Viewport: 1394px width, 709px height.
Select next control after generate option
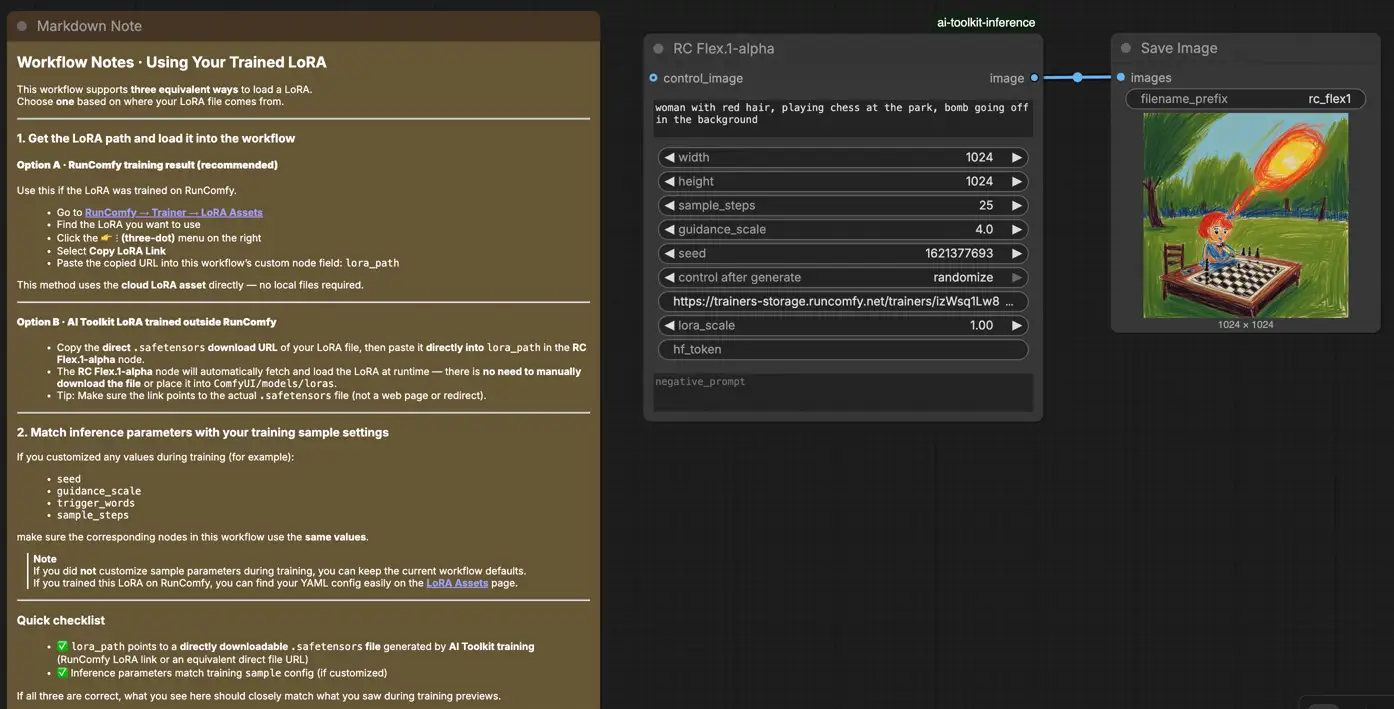click(1017, 277)
